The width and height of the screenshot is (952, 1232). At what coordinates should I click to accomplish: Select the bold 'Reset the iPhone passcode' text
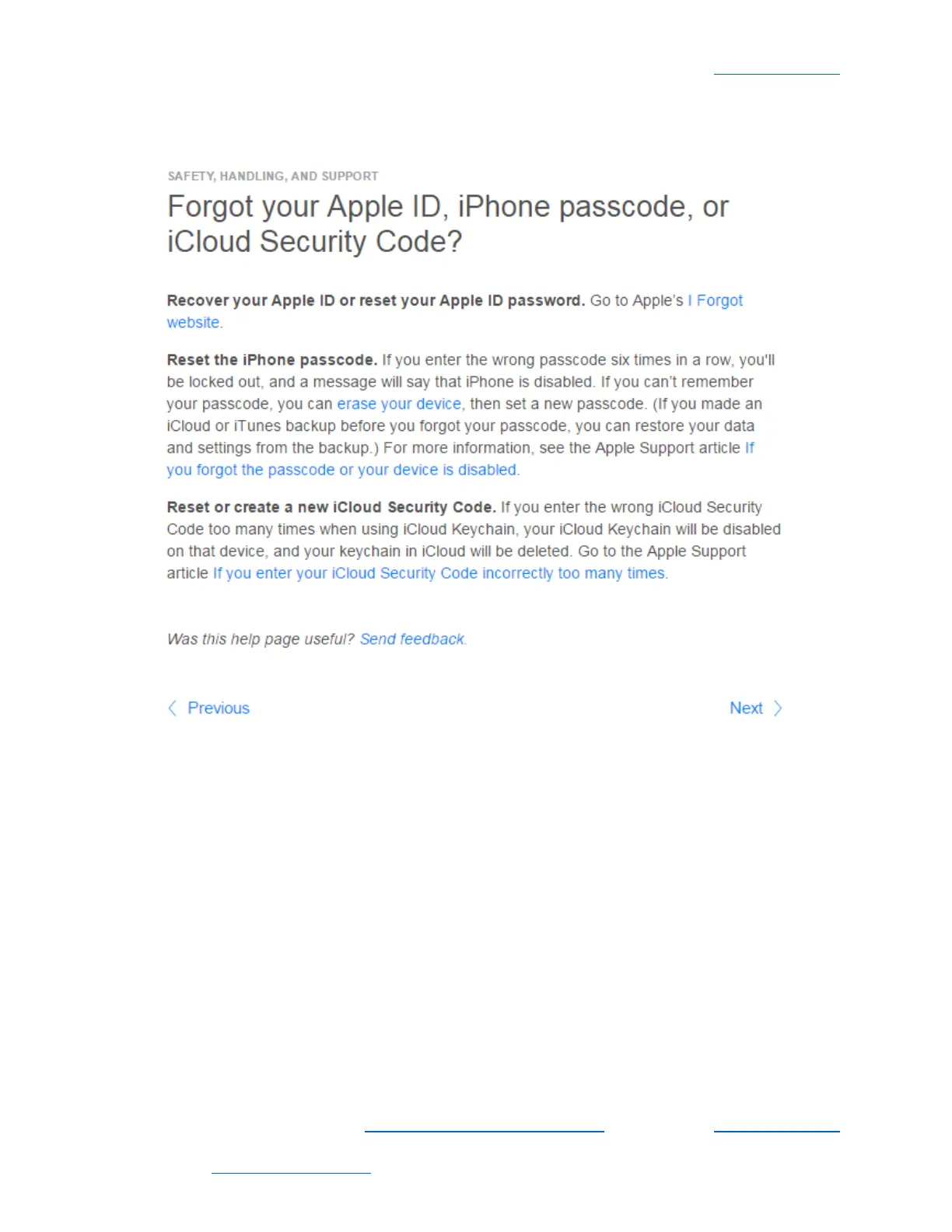click(271, 359)
